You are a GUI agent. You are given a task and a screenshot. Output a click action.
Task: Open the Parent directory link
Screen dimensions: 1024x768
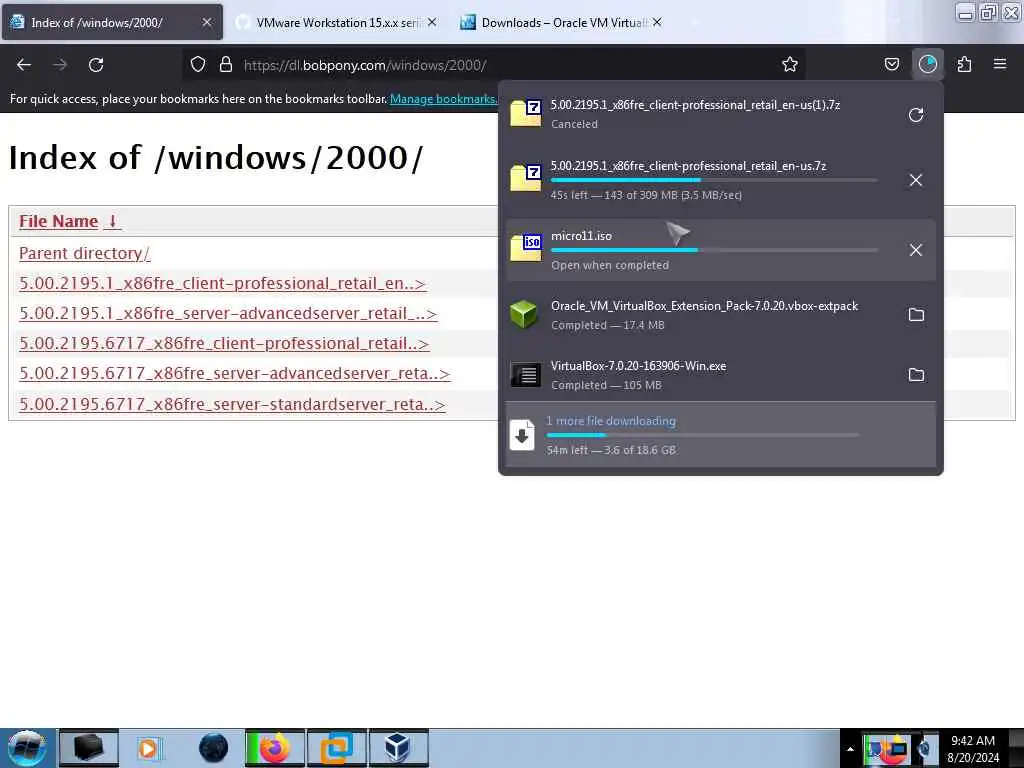point(84,253)
